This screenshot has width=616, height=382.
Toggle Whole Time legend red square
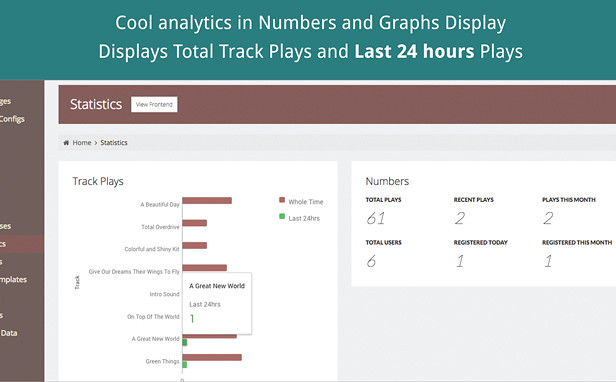point(282,200)
